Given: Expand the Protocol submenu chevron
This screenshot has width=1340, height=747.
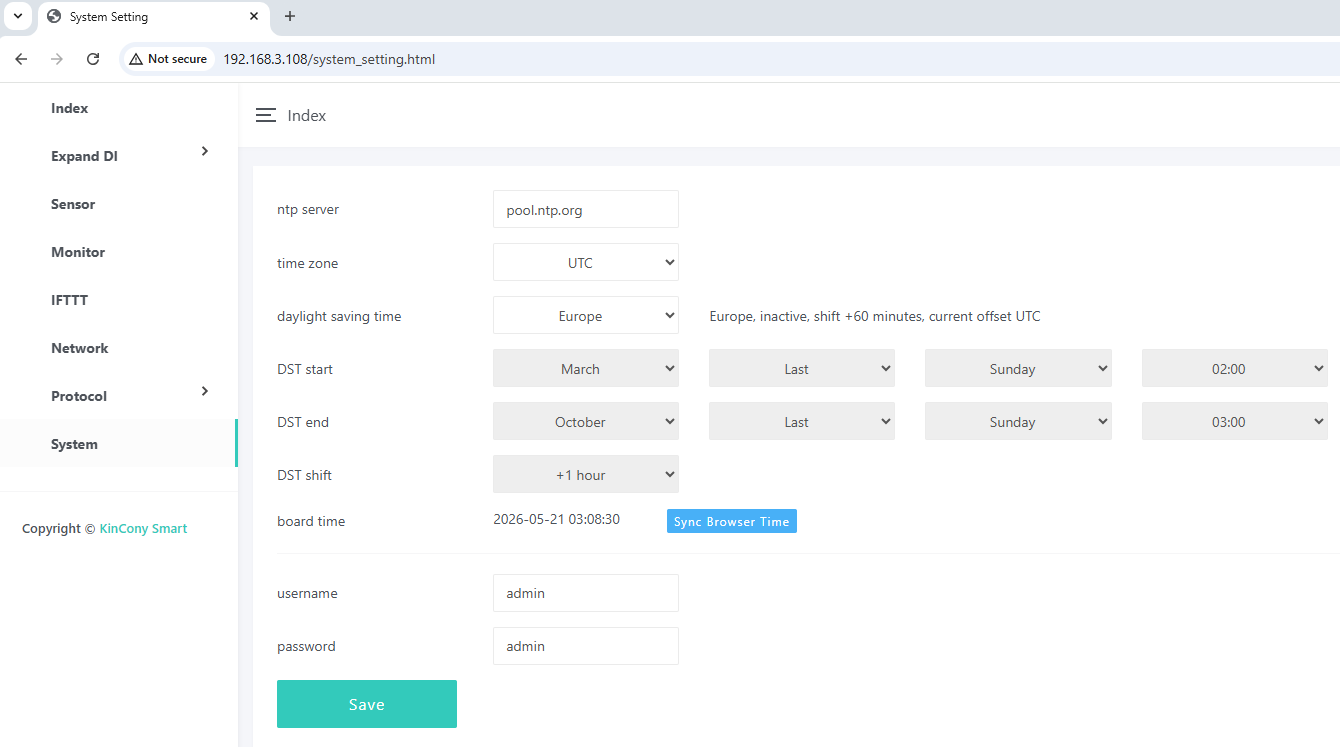Looking at the screenshot, I should click(204, 391).
